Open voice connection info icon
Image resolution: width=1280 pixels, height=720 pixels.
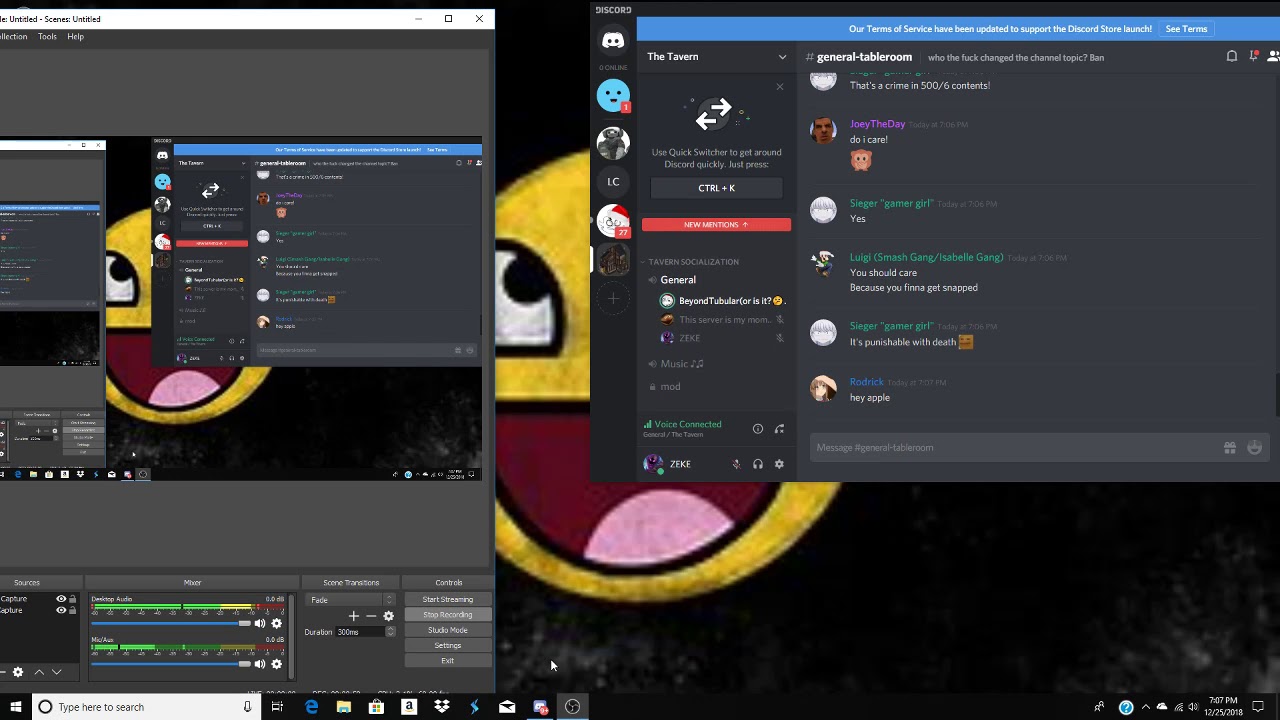(x=758, y=429)
